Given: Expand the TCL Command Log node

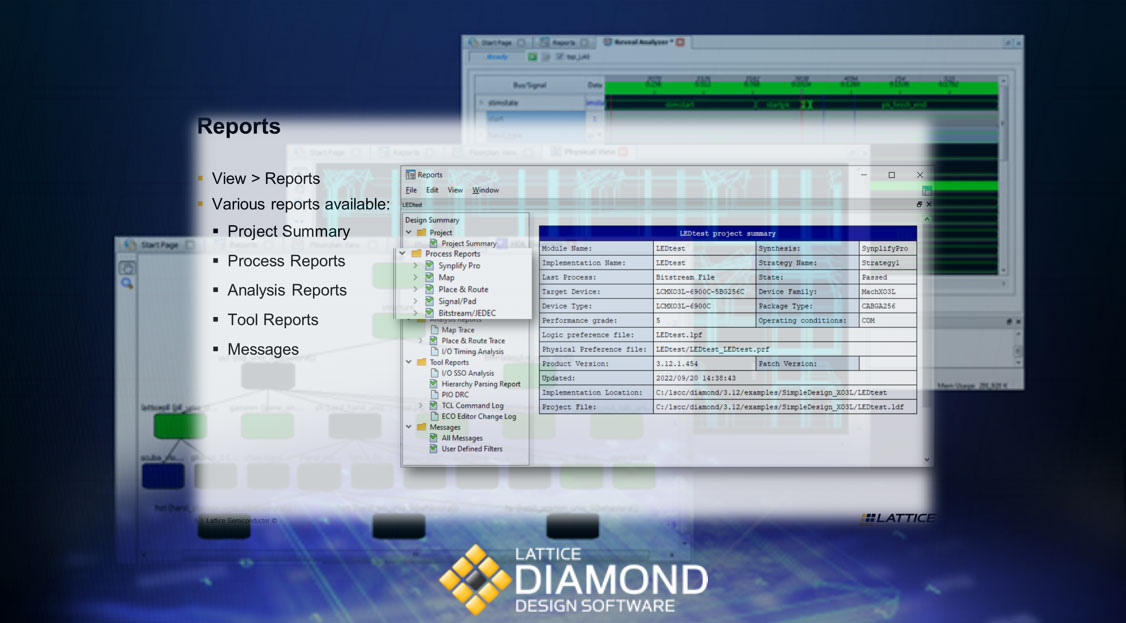Looking at the screenshot, I should point(421,406).
